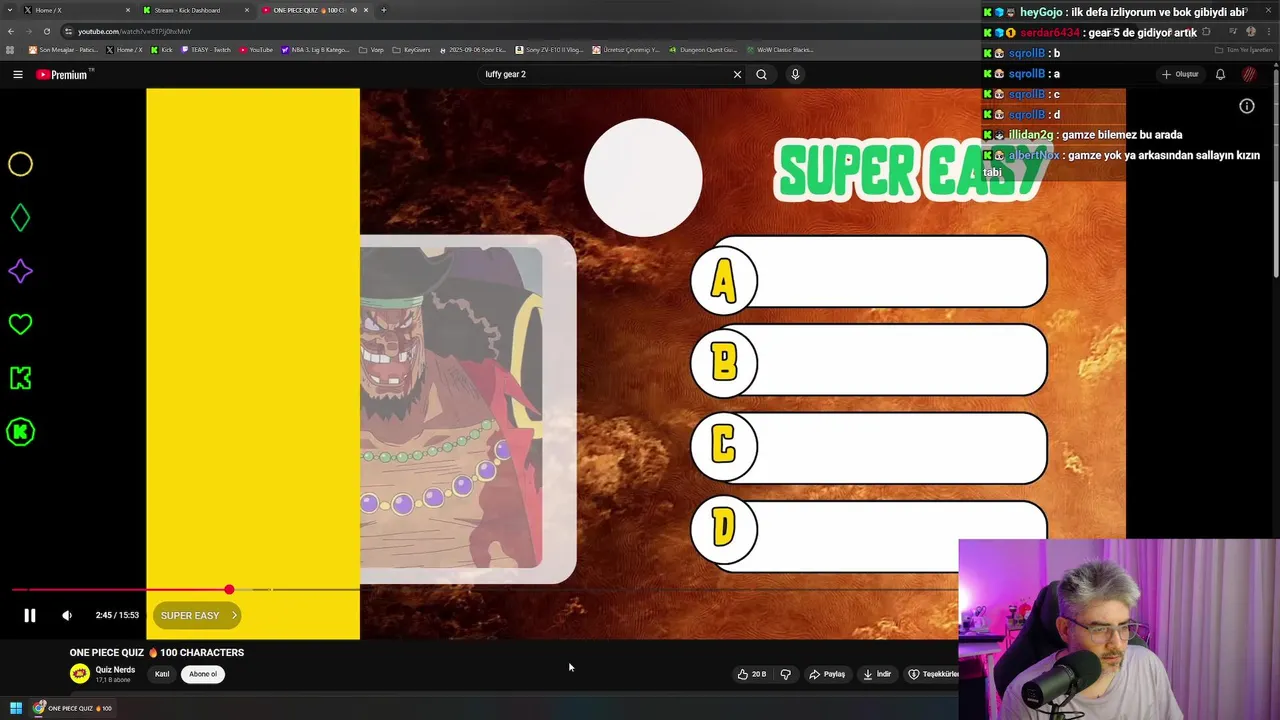Send thanks via Teşekkürler button
This screenshot has width=1280, height=720.
click(x=933, y=674)
